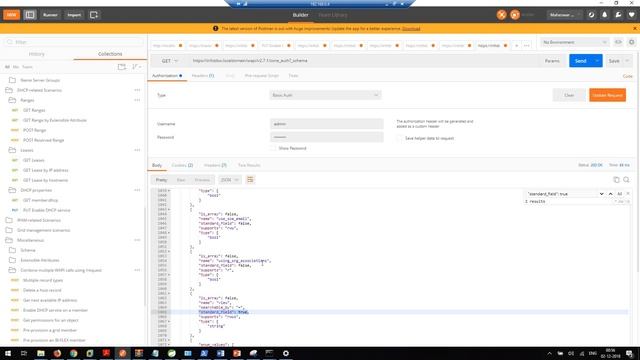Toggle the wrap lines icon in response
This screenshot has width=640, height=360.
[x=250, y=180]
